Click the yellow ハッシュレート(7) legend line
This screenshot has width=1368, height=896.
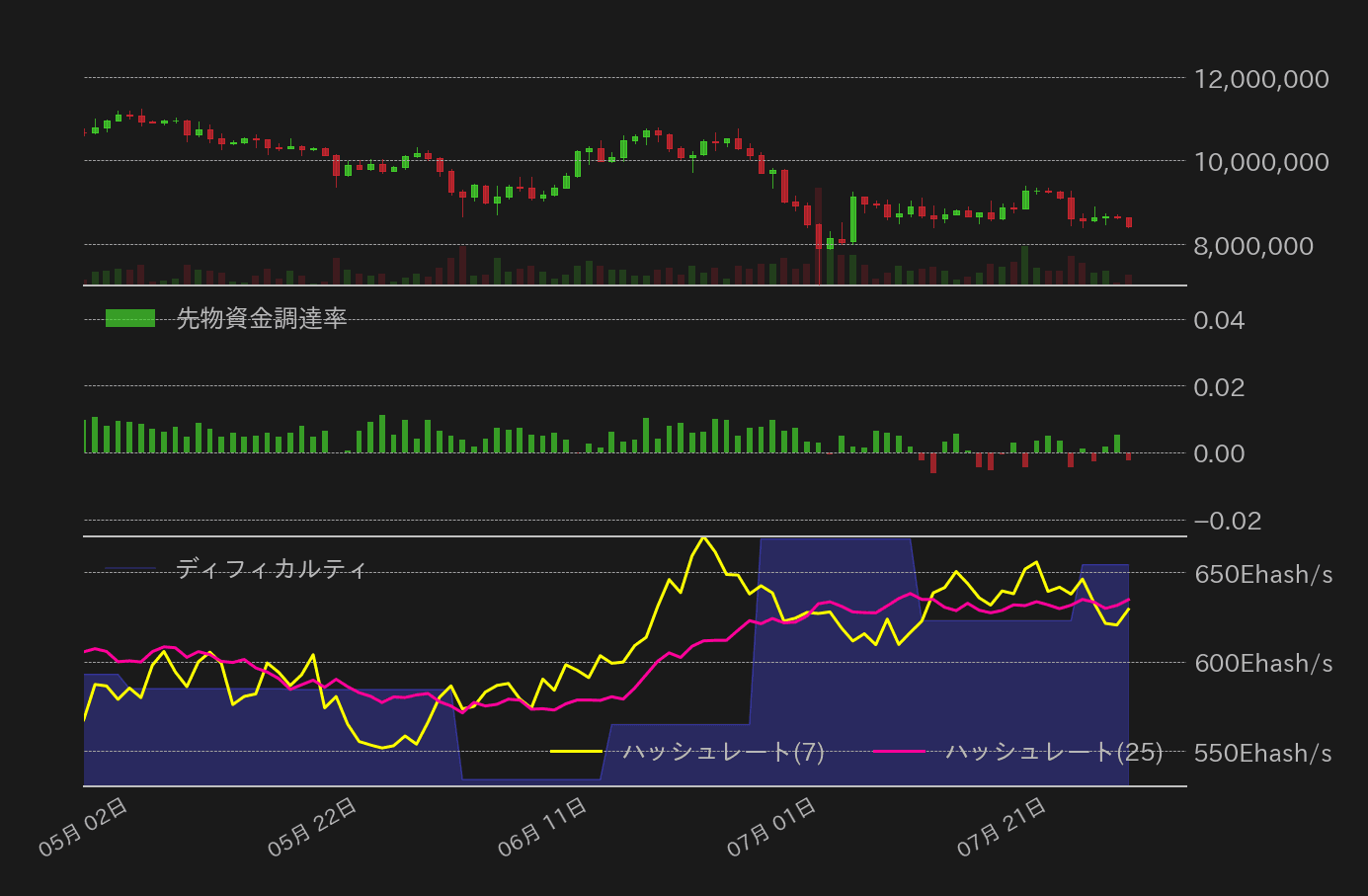coord(576,752)
